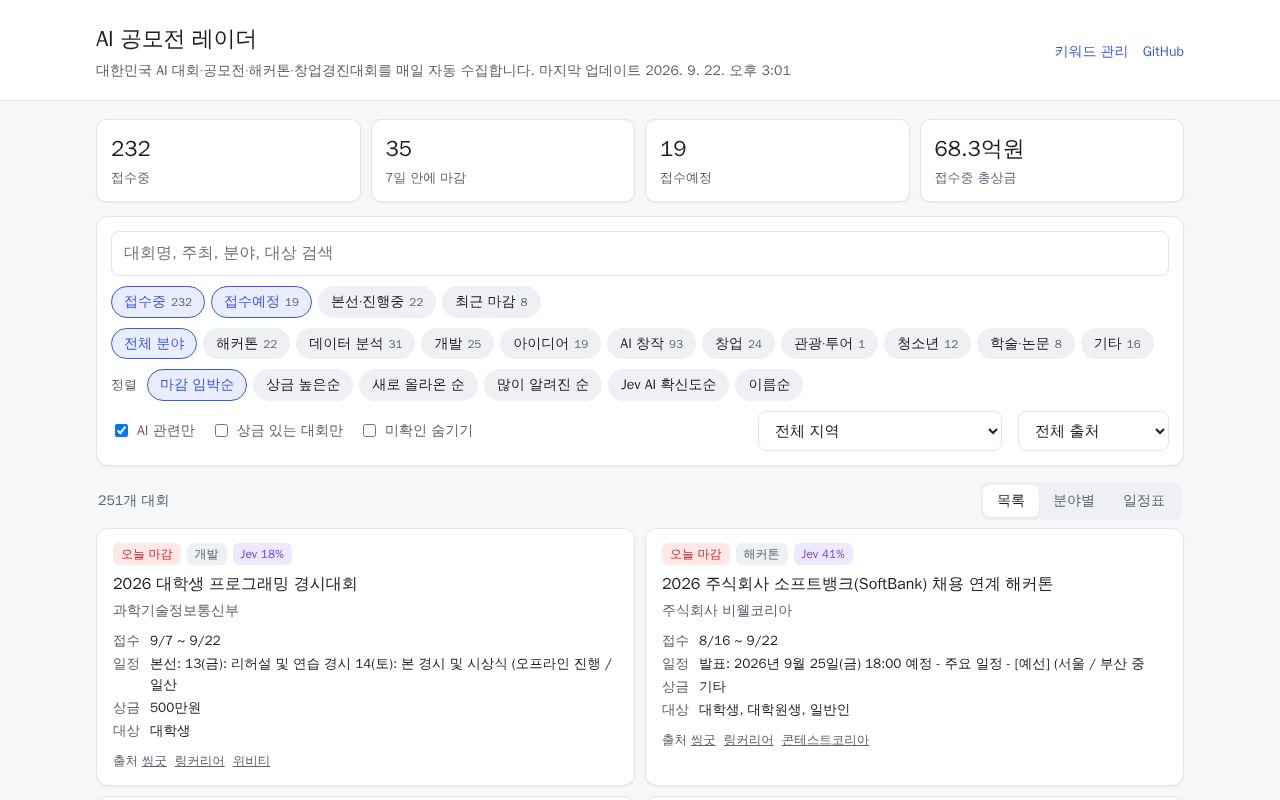Switch to the 목록 view tab
Viewport: 1280px width, 800px height.
coord(1011,501)
